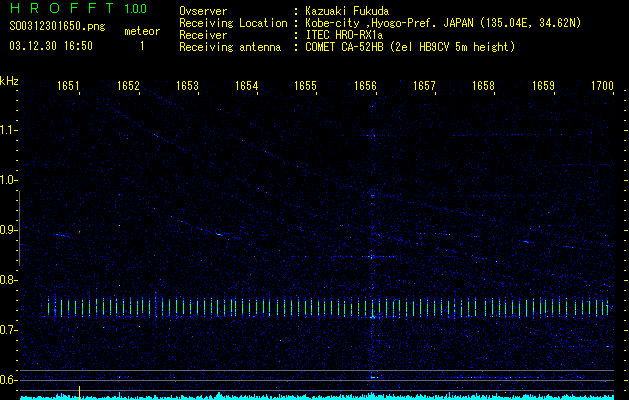The width and height of the screenshot is (629, 400).
Task: Click the 1700 time marker
Action: tap(602, 87)
